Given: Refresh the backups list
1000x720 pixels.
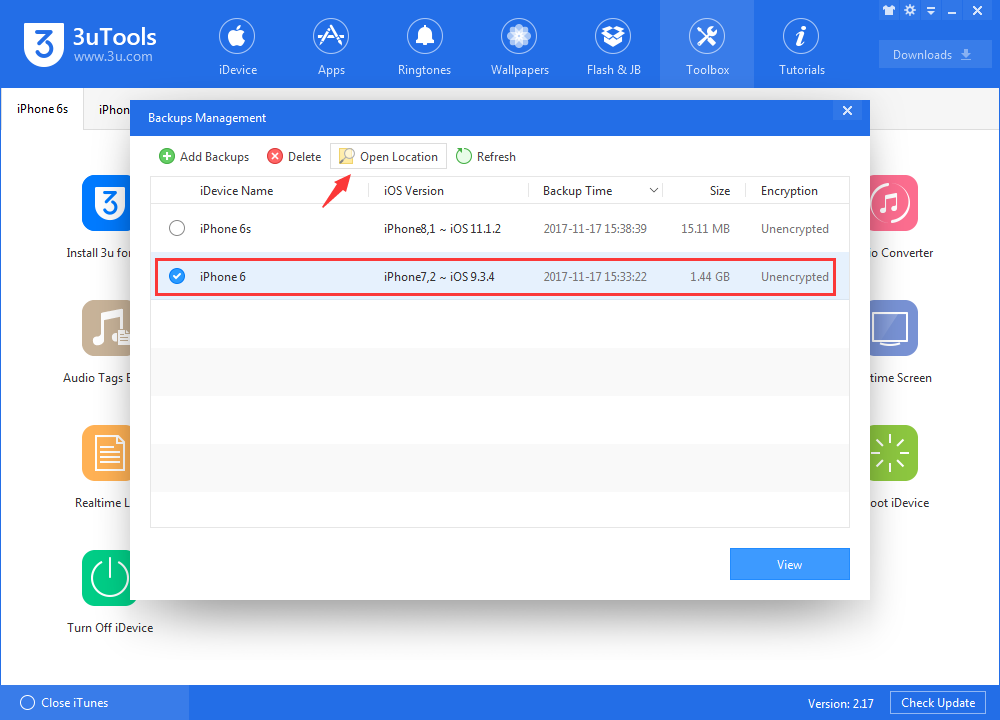Looking at the screenshot, I should pos(486,157).
